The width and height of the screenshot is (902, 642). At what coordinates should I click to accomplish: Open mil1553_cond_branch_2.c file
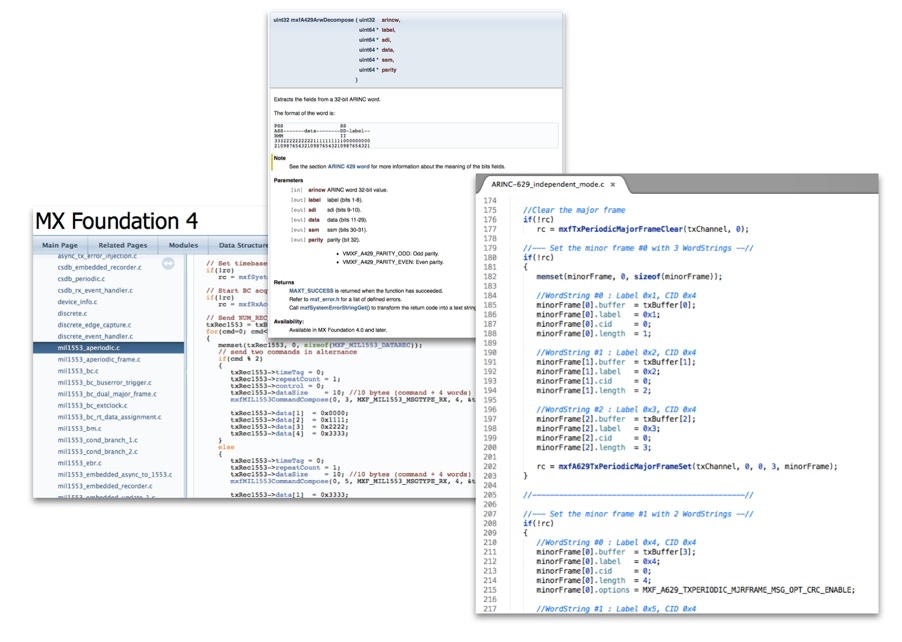[x=97, y=452]
